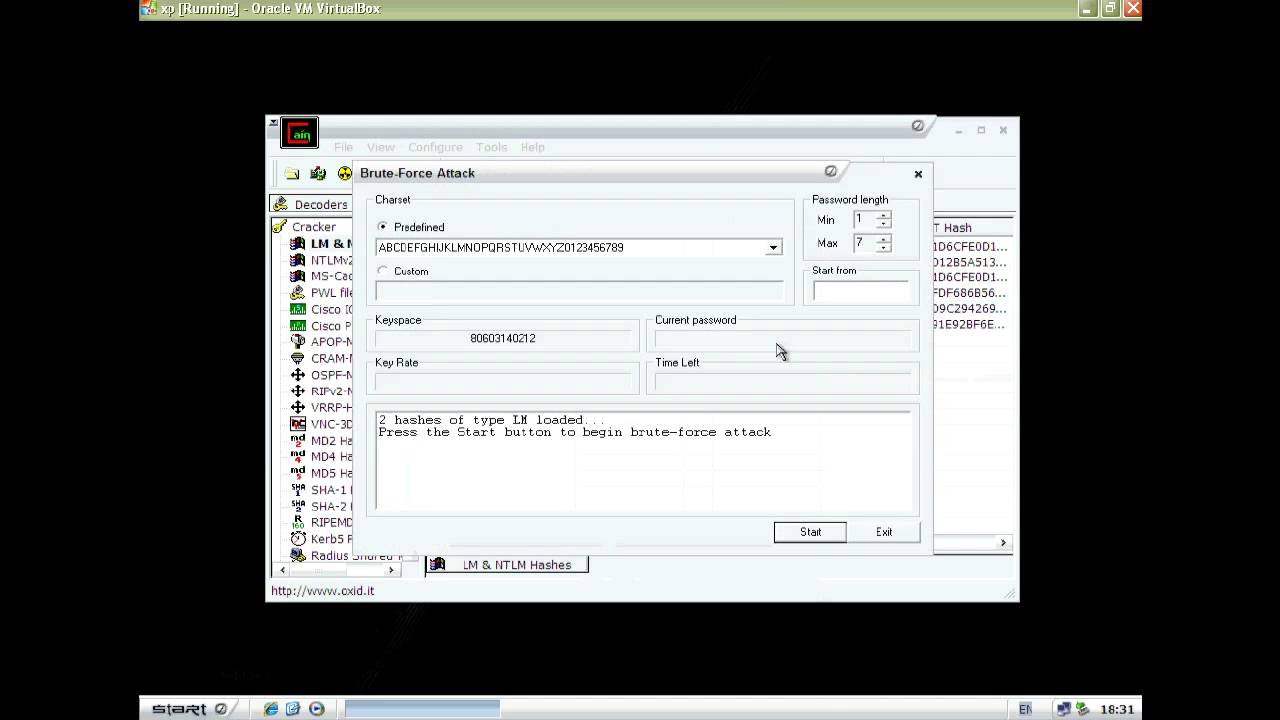This screenshot has width=1280, height=720.
Task: Close the Brute-Force Attack dialog
Action: (x=918, y=174)
